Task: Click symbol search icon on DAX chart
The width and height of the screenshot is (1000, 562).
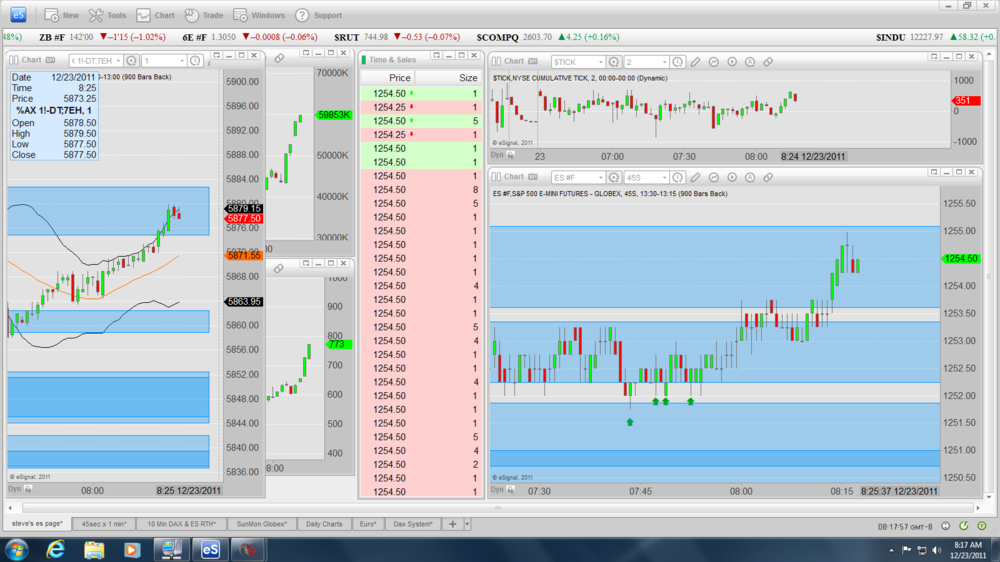Action: [131, 61]
